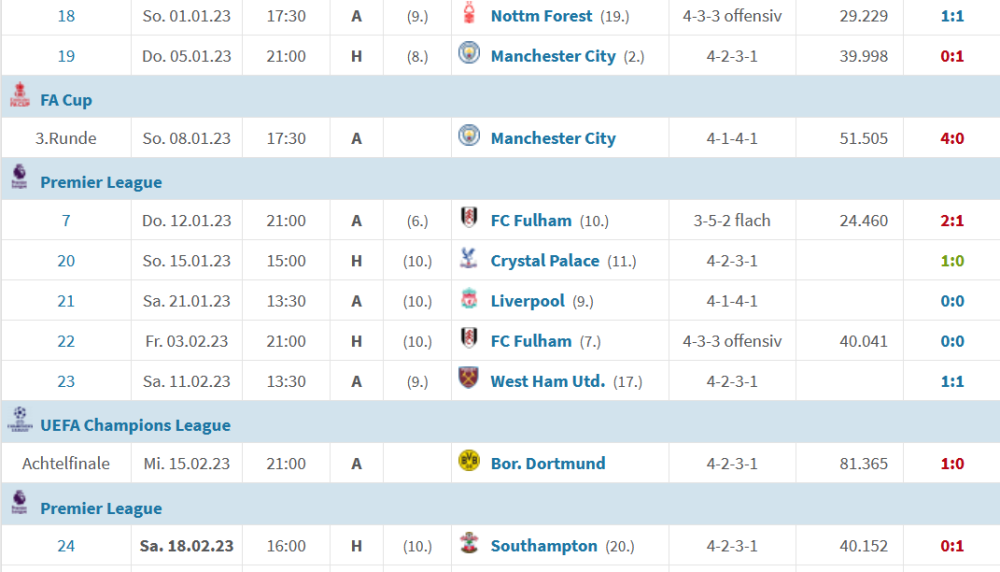
Task: Open the Southampton 0:1 result
Action: (952, 546)
